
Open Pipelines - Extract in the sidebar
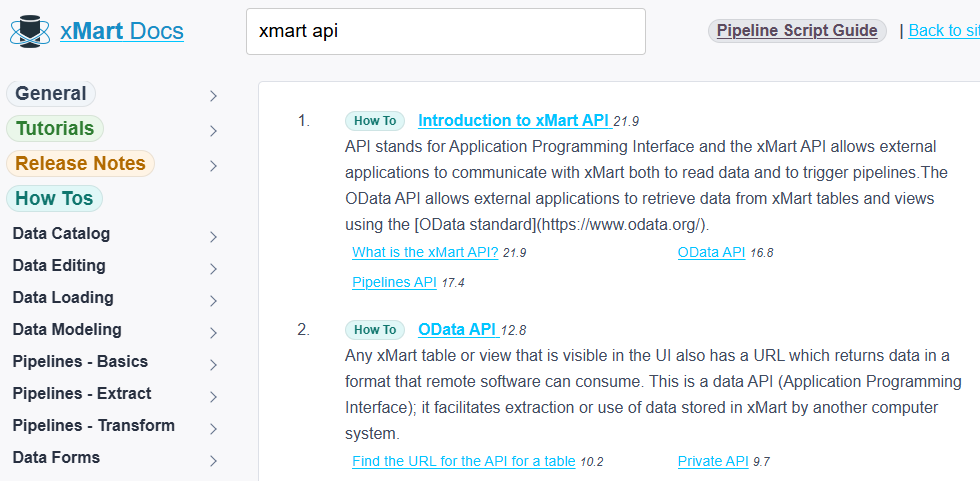click(x=82, y=394)
